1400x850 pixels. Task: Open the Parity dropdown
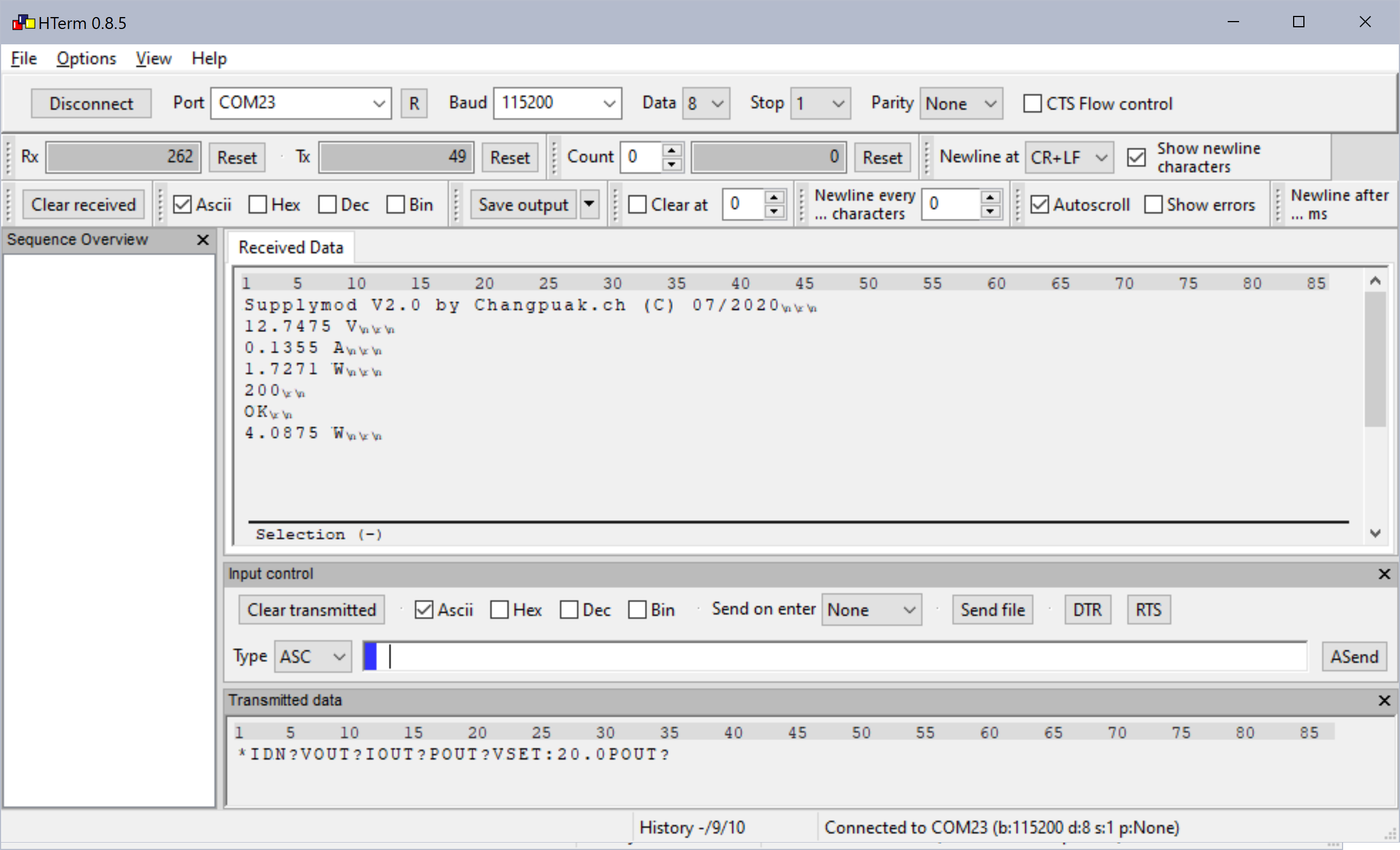pos(961,103)
